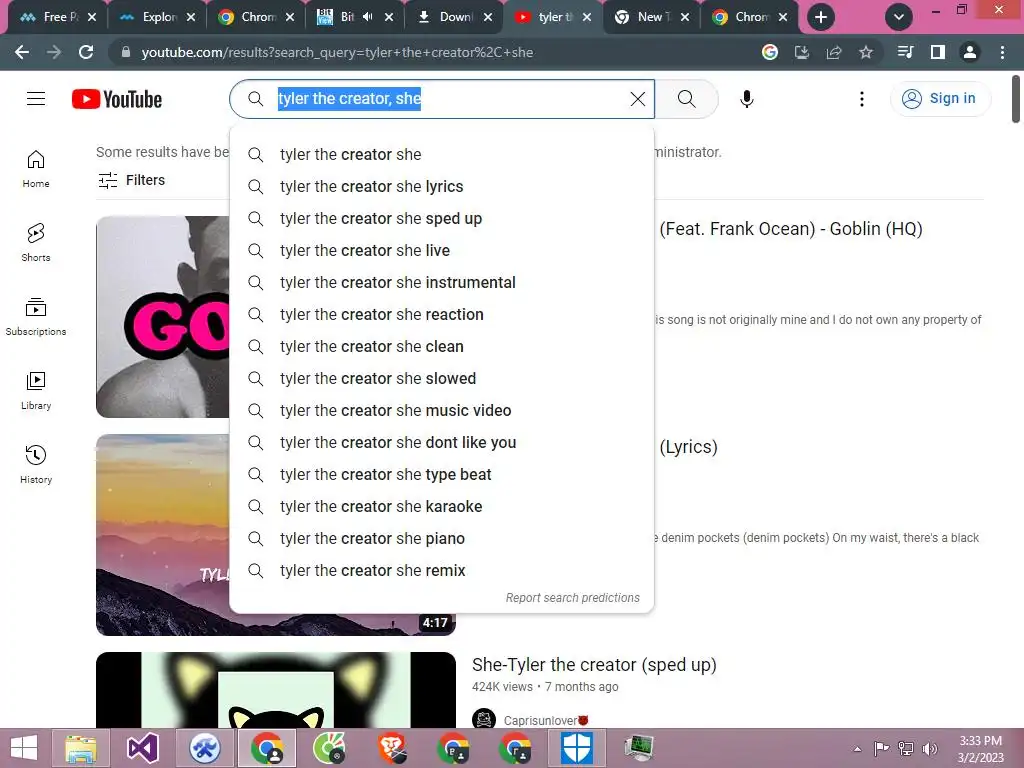The image size is (1024, 768).
Task: Click the YouTube logo
Action: point(117,99)
